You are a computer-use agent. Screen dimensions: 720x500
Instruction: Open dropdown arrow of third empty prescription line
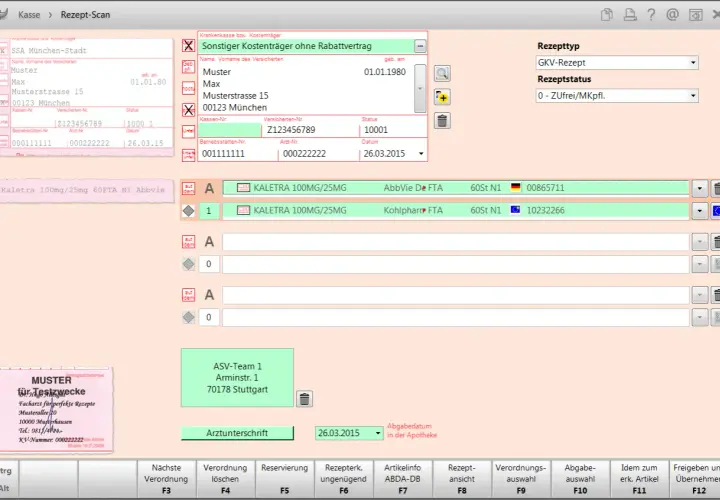[x=700, y=295]
